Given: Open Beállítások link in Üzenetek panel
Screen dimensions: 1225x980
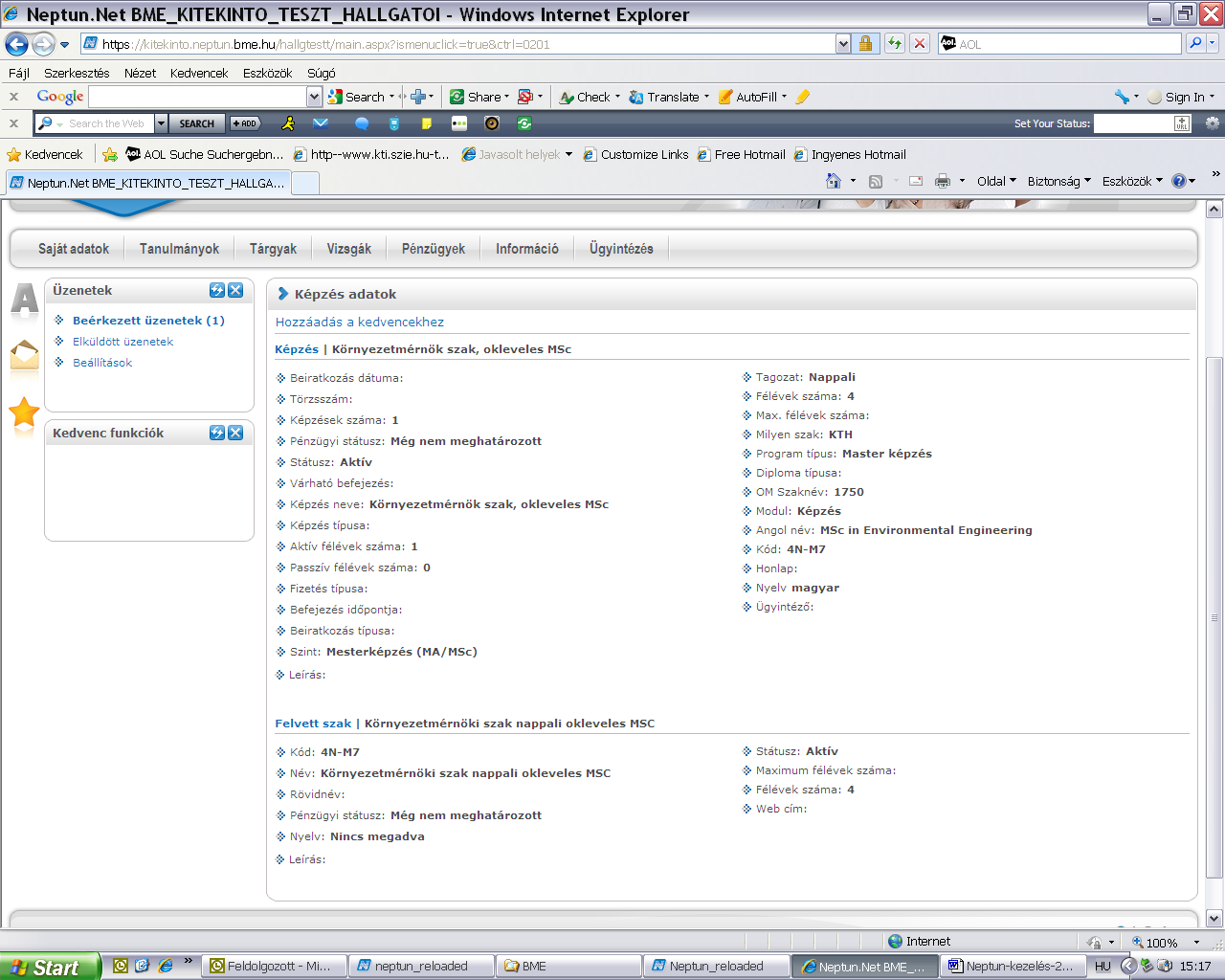Looking at the screenshot, I should (x=102, y=363).
